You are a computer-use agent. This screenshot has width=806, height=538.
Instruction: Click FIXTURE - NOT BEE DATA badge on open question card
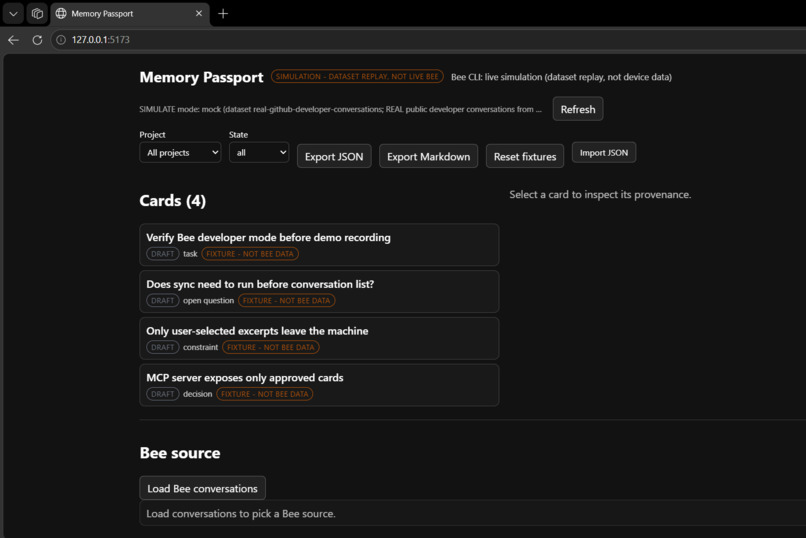click(286, 301)
